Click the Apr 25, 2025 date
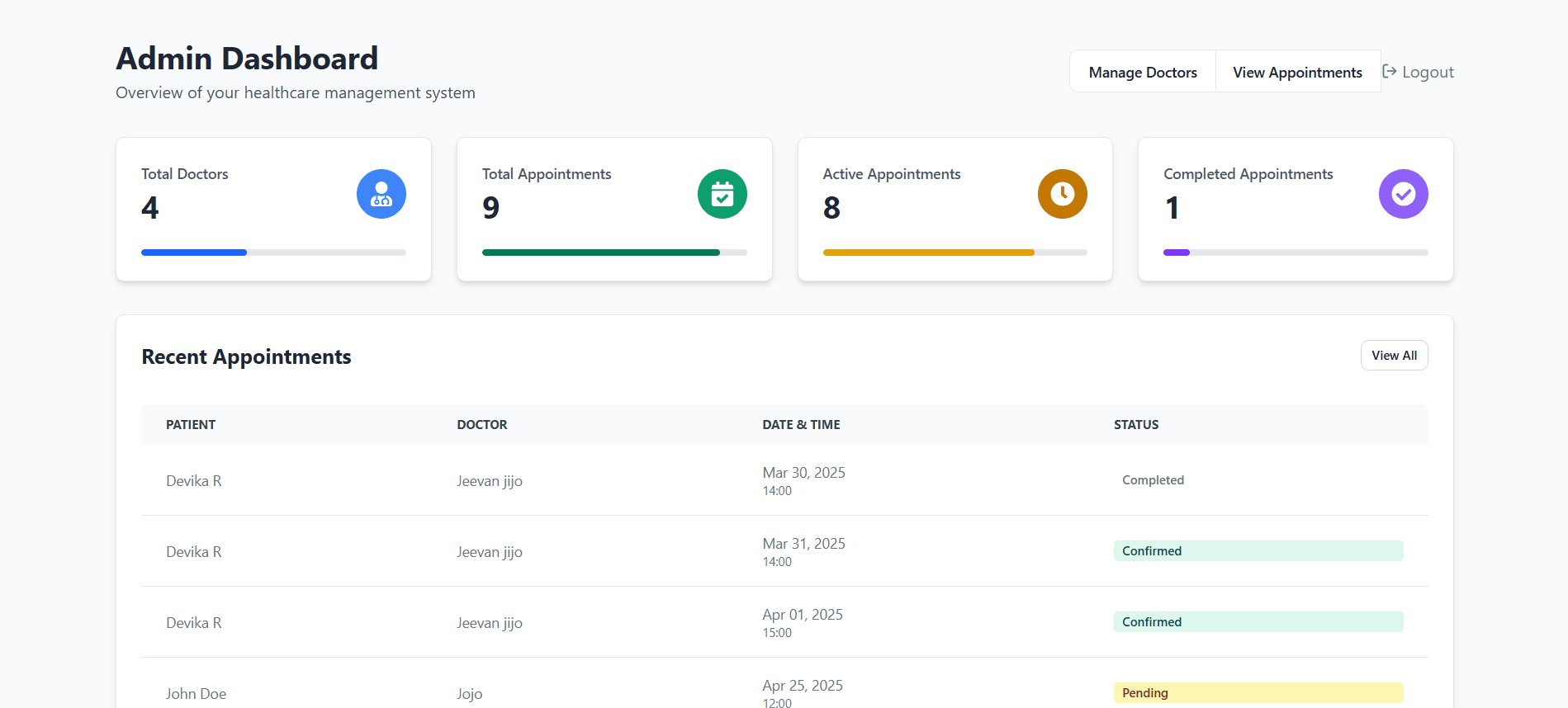Viewport: 1568px width, 708px height. tap(803, 686)
